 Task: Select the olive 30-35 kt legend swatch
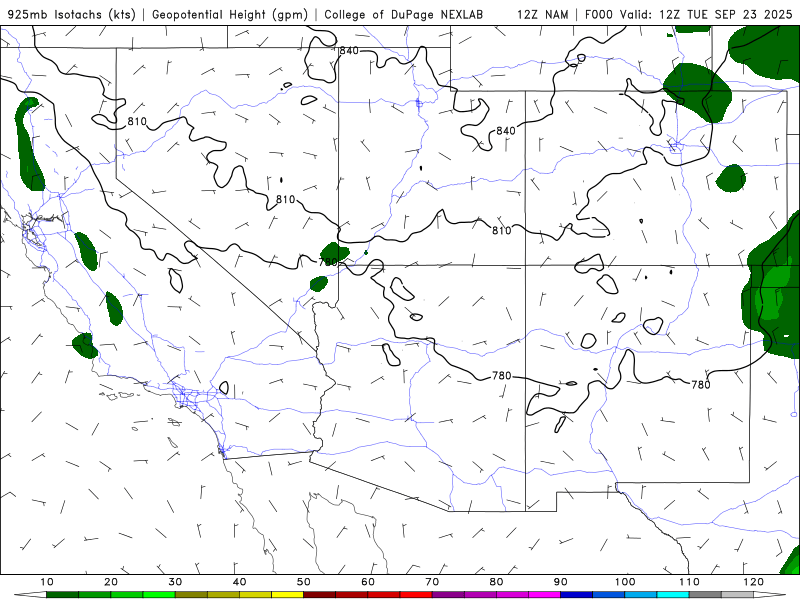click(x=191, y=595)
